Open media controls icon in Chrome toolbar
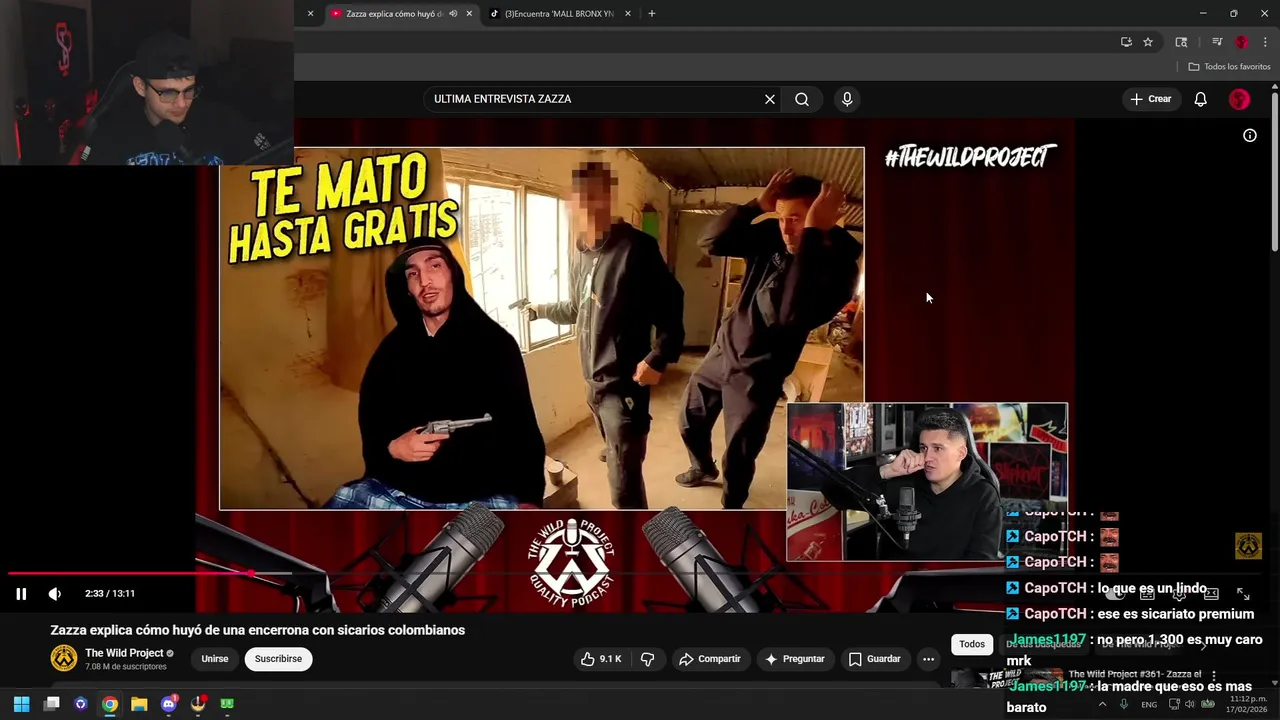 coord(1217,42)
